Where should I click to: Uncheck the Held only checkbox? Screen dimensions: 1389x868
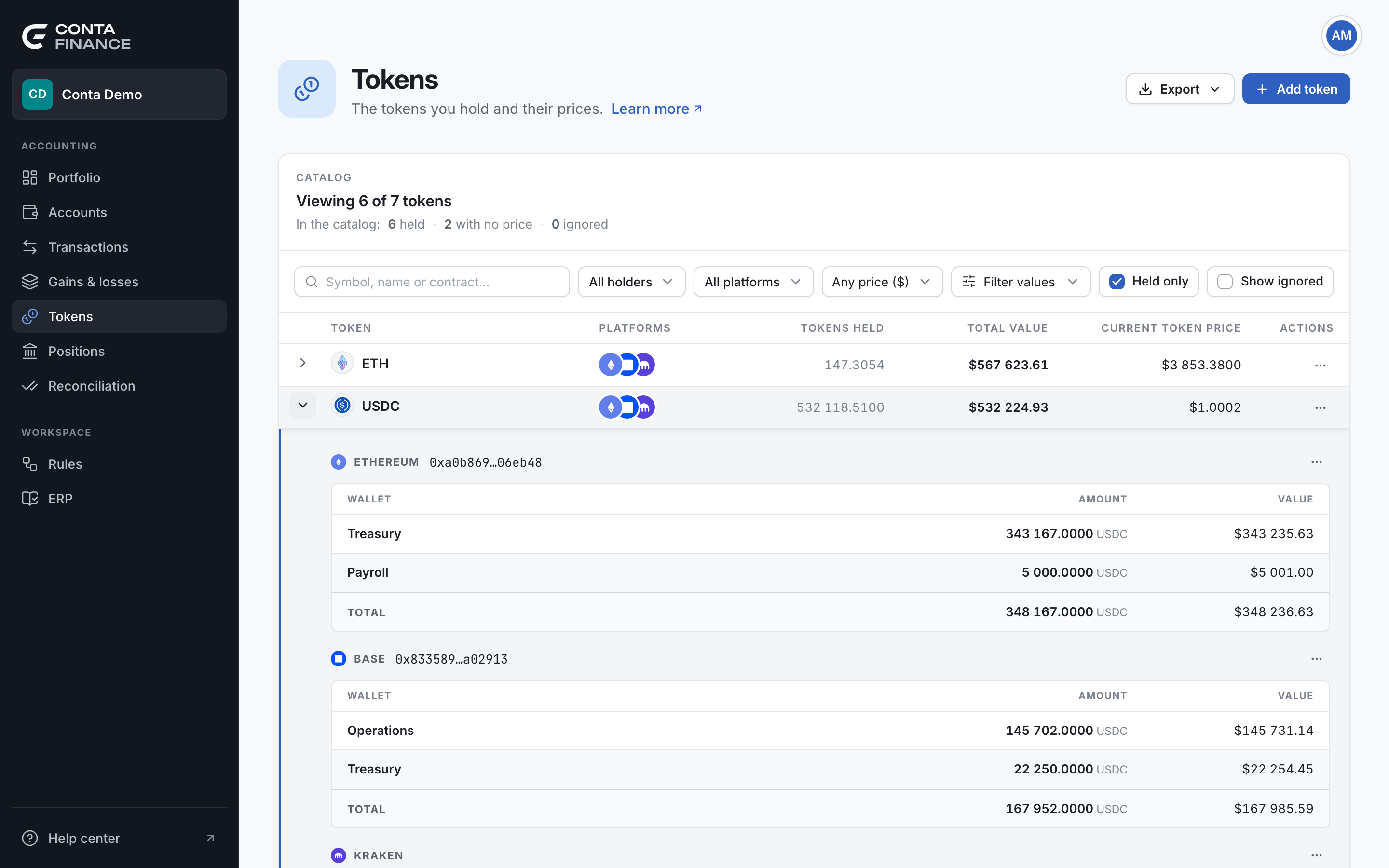(x=1117, y=281)
